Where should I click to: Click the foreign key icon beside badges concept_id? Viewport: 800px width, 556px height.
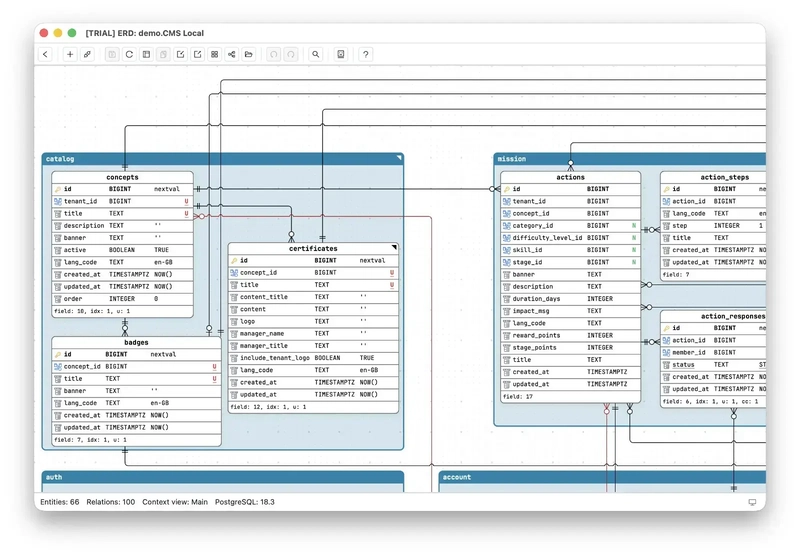point(58,367)
